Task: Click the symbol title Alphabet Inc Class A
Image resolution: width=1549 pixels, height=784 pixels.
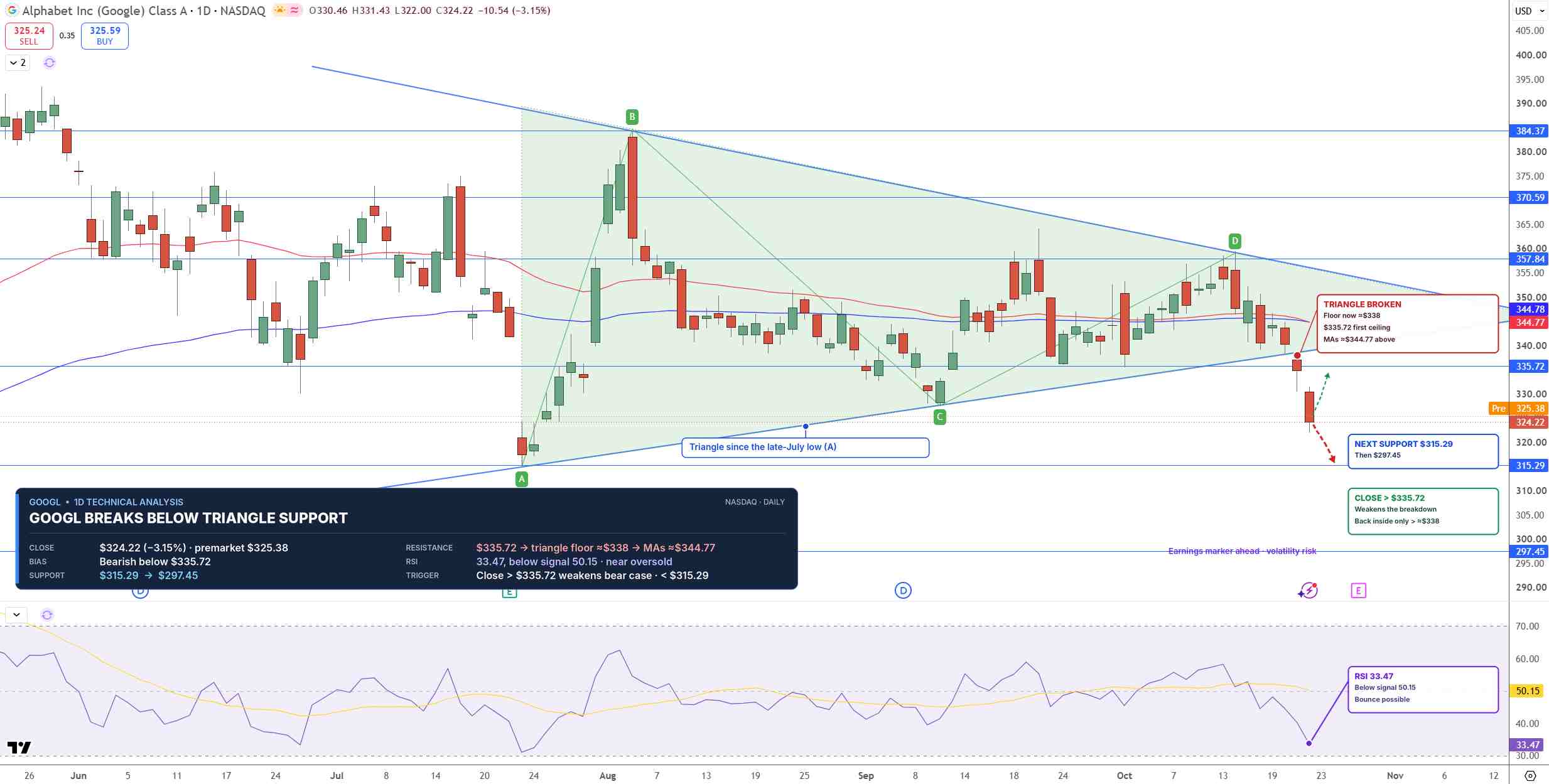Action: click(144, 11)
